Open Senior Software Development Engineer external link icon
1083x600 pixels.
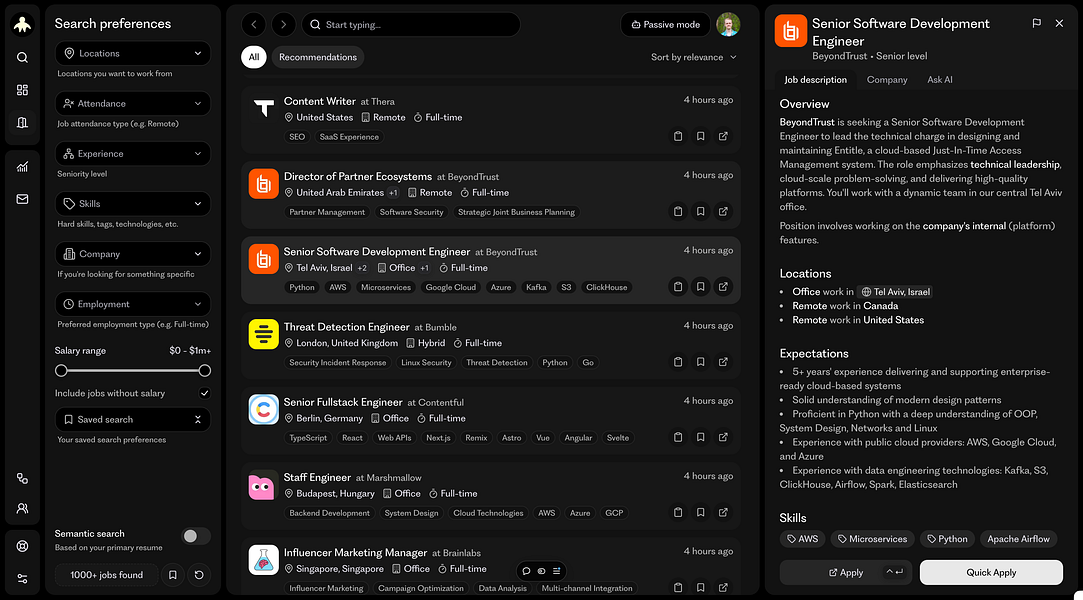point(723,287)
